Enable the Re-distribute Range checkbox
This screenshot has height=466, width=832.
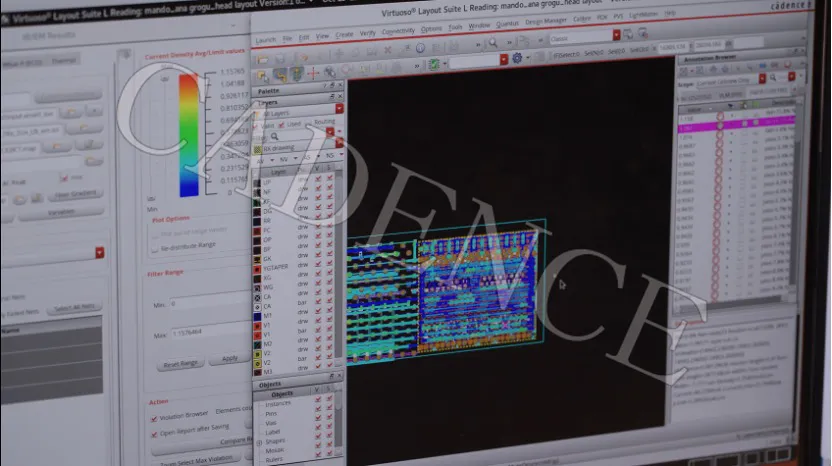tap(155, 249)
